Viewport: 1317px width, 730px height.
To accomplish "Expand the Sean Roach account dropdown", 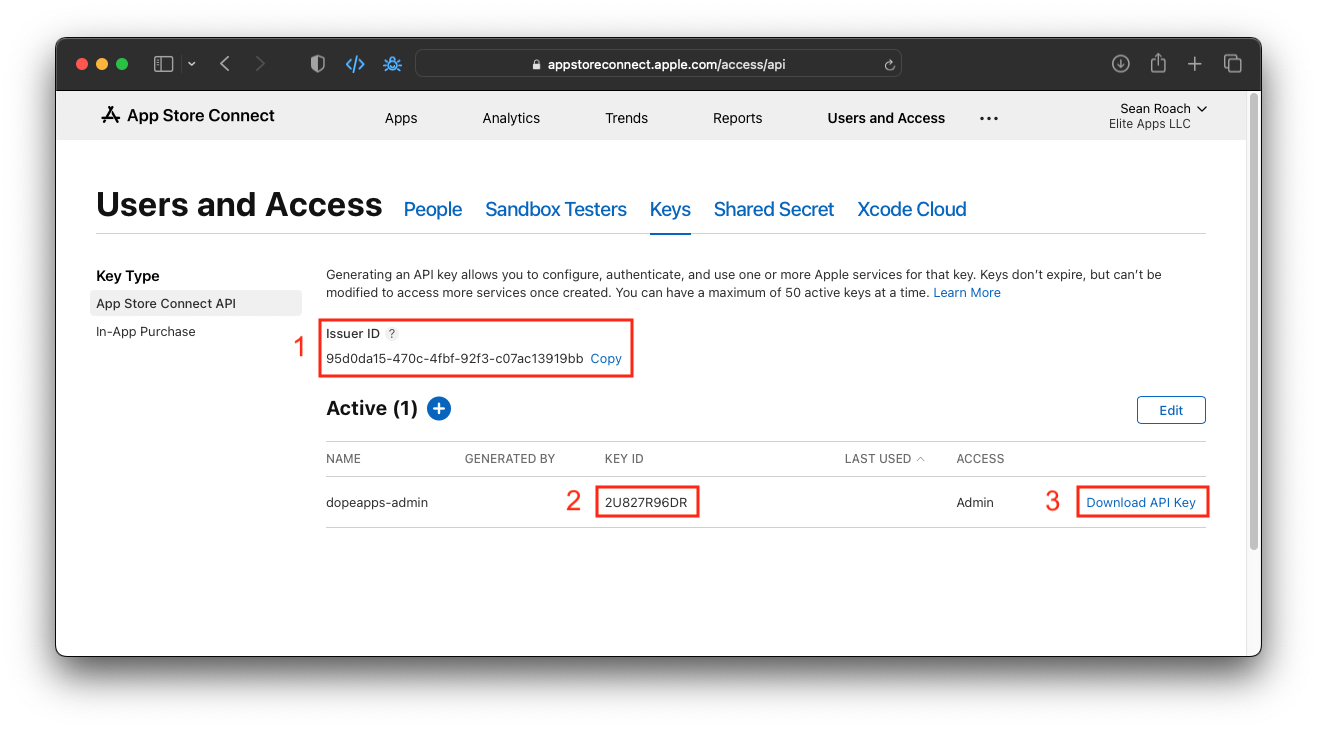I will pyautogui.click(x=1163, y=109).
